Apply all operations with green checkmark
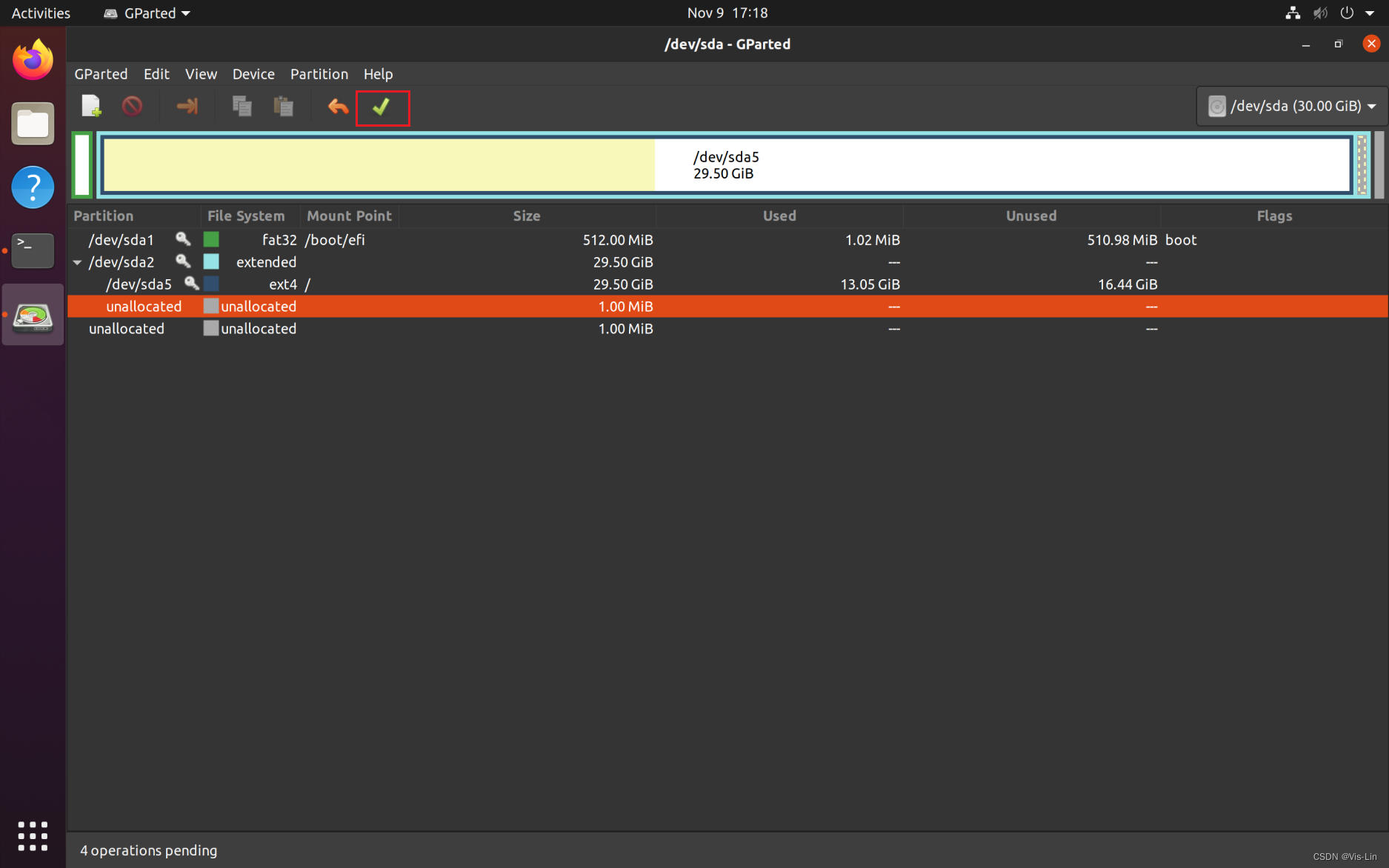The image size is (1389, 868). pos(382,107)
